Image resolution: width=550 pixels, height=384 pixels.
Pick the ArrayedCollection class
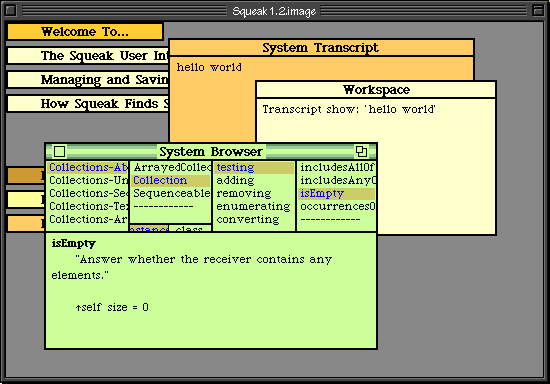[x=171, y=167]
